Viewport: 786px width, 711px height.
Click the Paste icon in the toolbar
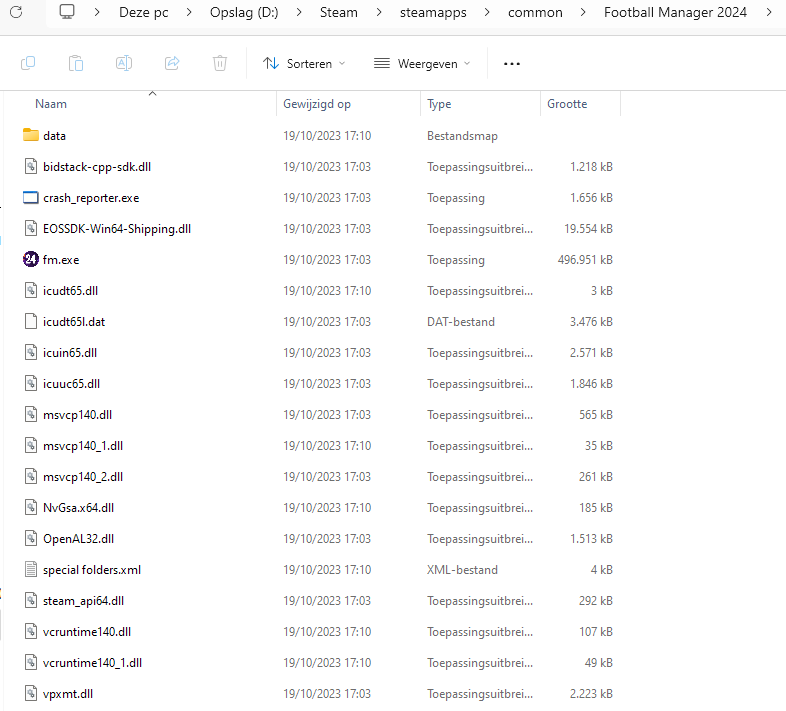pyautogui.click(x=76, y=63)
